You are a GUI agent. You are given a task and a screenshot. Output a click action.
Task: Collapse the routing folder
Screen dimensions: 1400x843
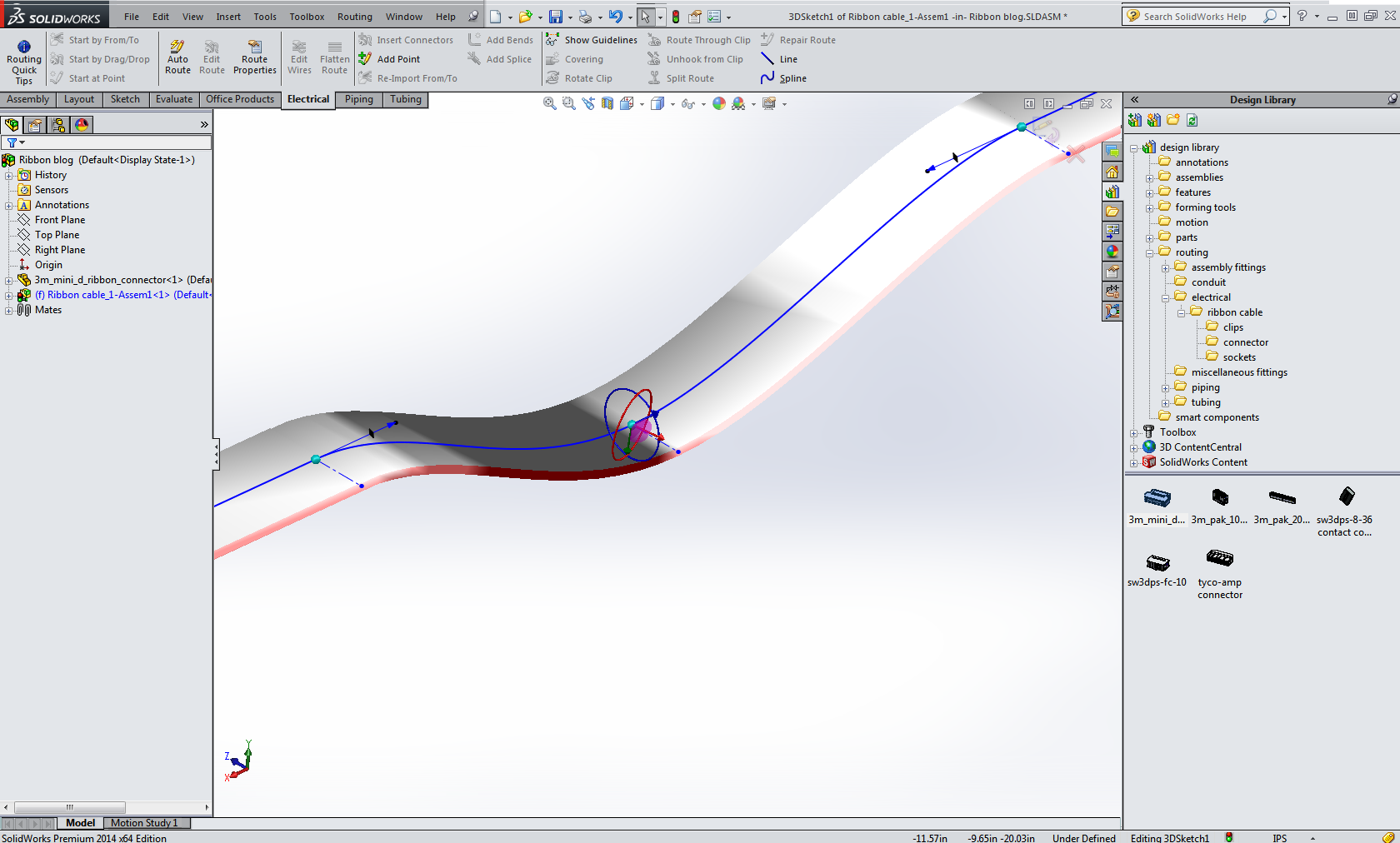click(1149, 252)
